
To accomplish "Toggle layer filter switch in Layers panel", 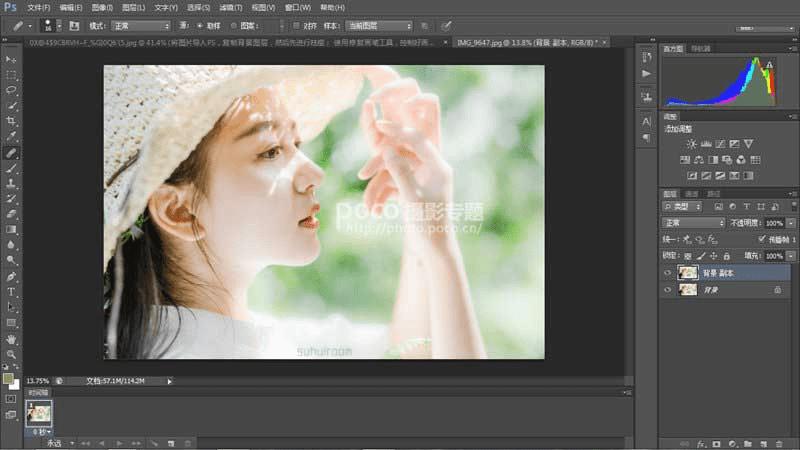I will pos(794,206).
